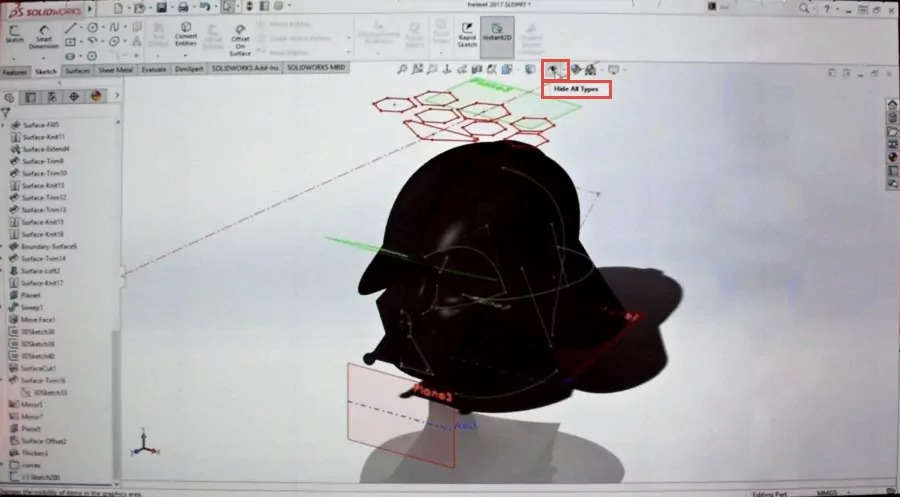Select Sweep1 feature in the tree
900x497 pixels.
[x=26, y=308]
